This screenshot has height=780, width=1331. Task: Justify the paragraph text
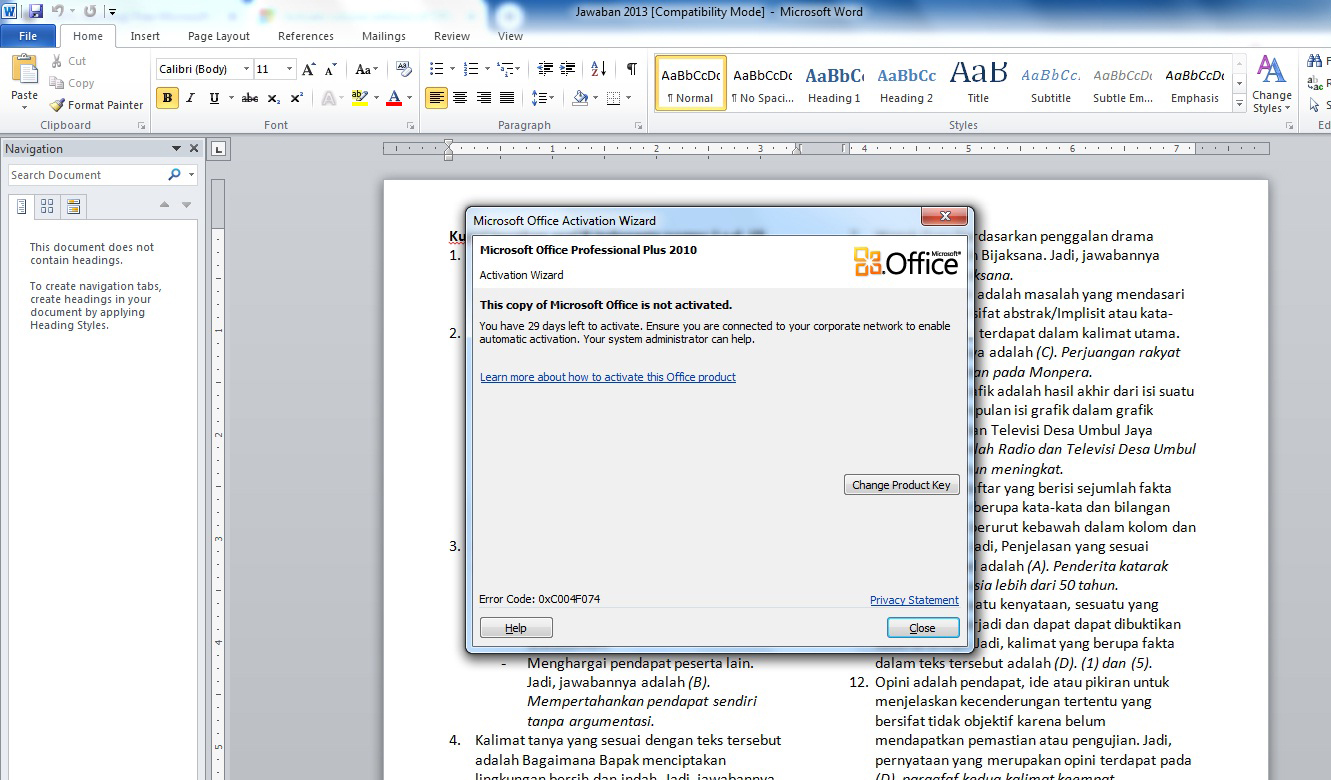point(508,98)
